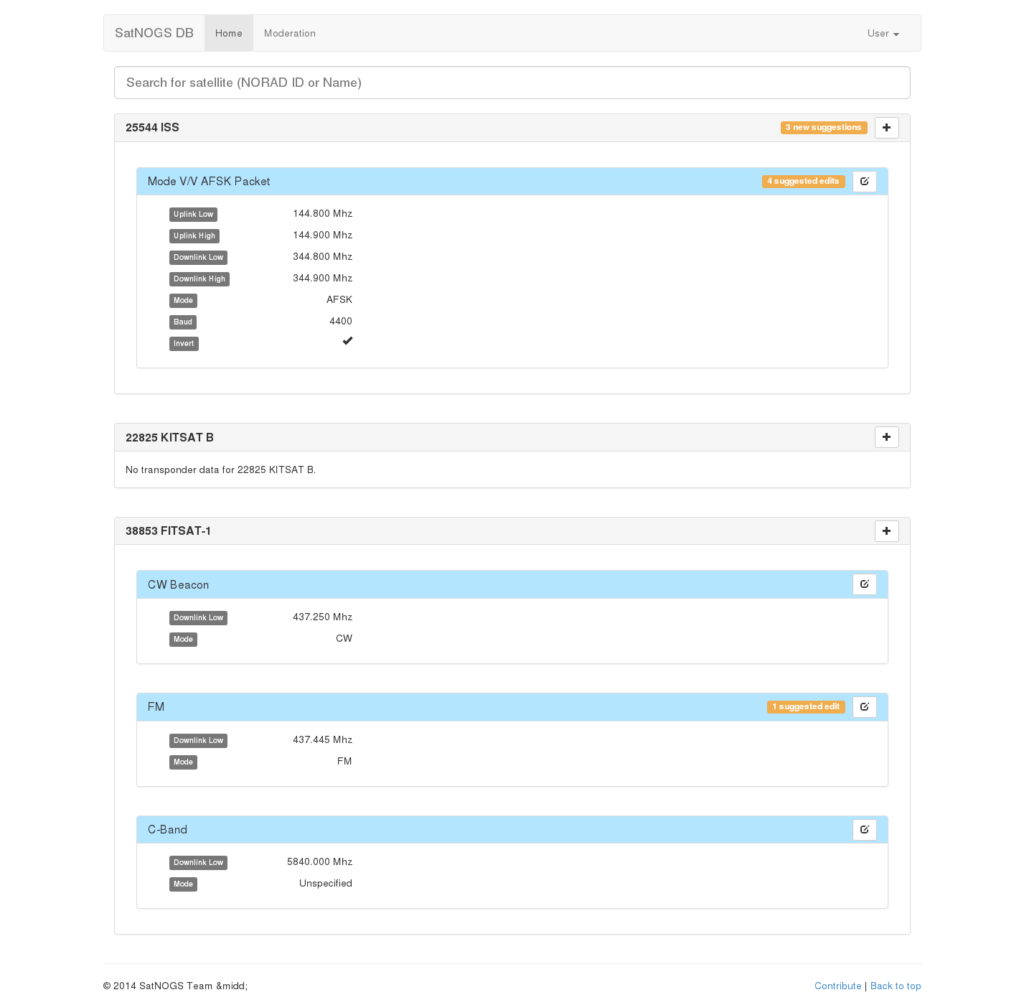Click the Uplink Low label tag
Viewport: 1024px width, 1000px height.
coord(193,214)
